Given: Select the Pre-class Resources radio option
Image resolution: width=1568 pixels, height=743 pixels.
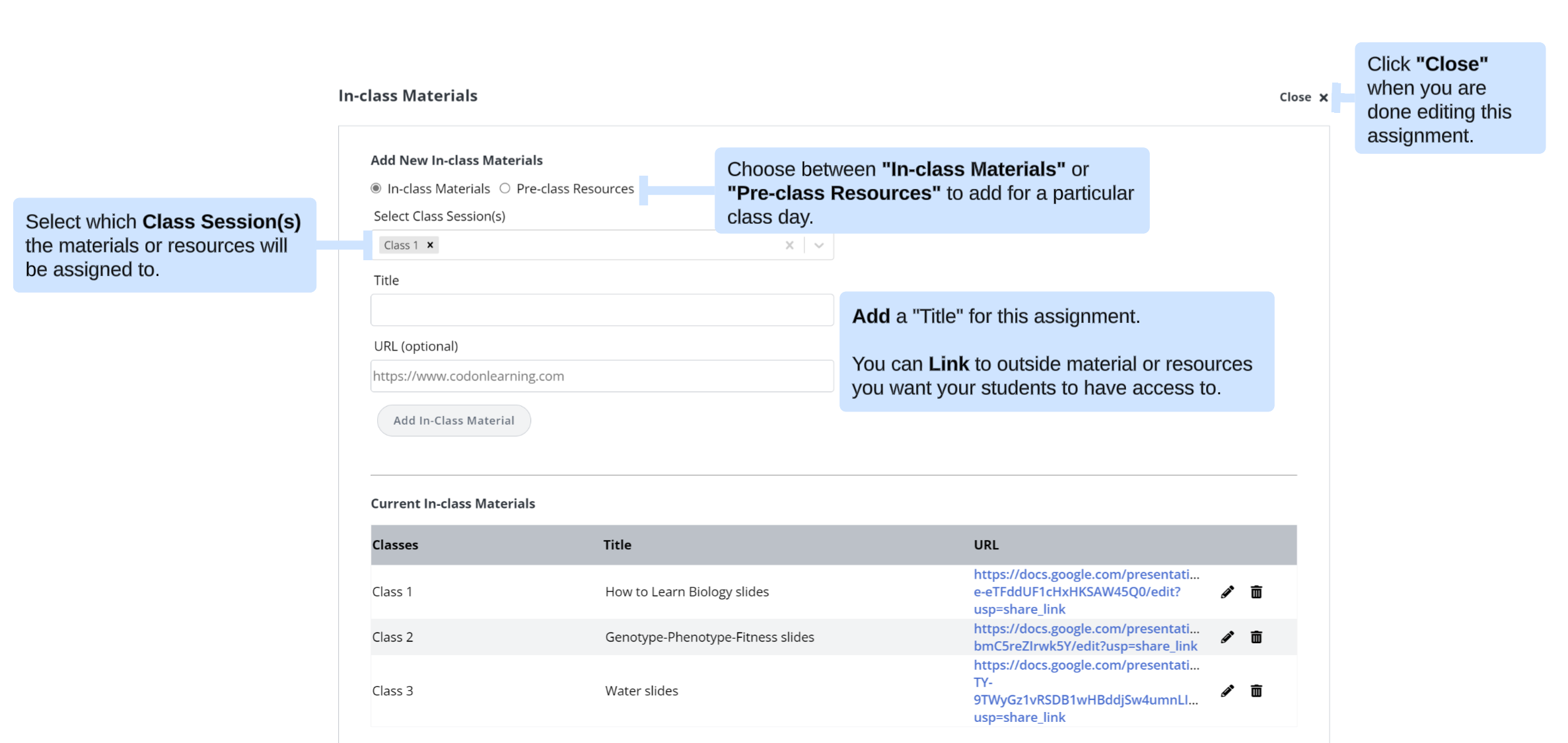Looking at the screenshot, I should (x=505, y=189).
